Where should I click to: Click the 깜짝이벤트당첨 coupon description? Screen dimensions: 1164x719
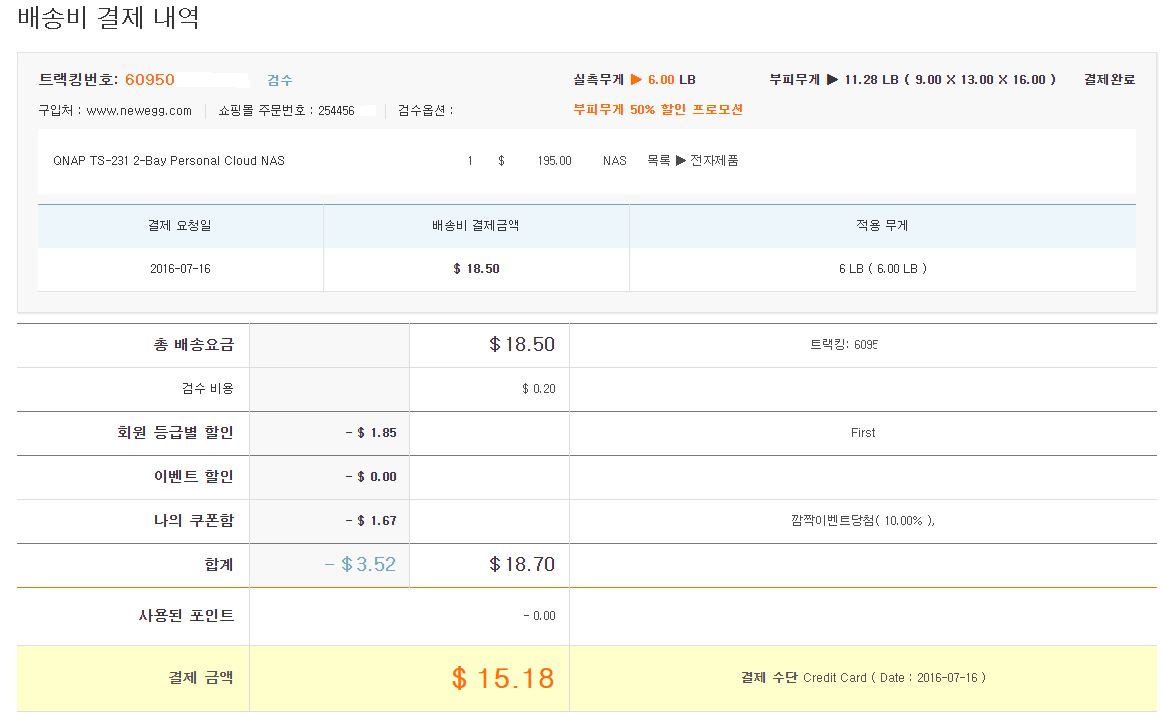point(862,521)
